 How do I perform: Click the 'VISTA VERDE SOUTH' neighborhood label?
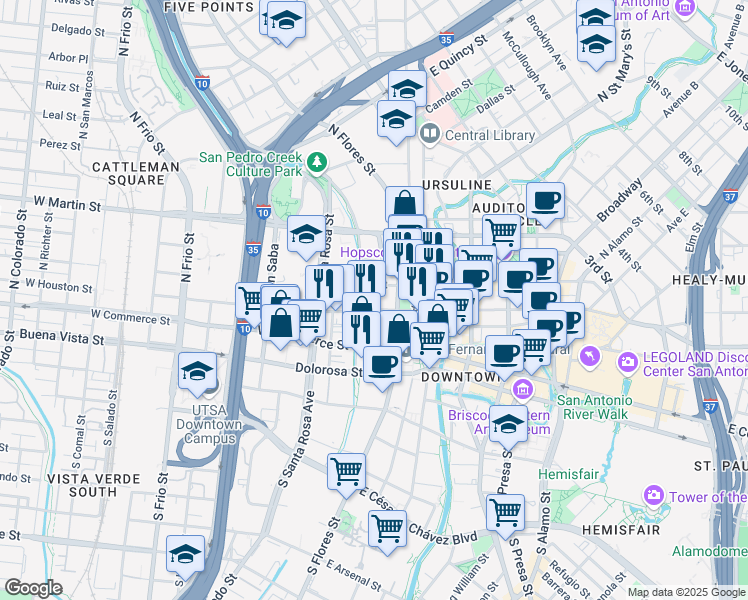point(94,486)
